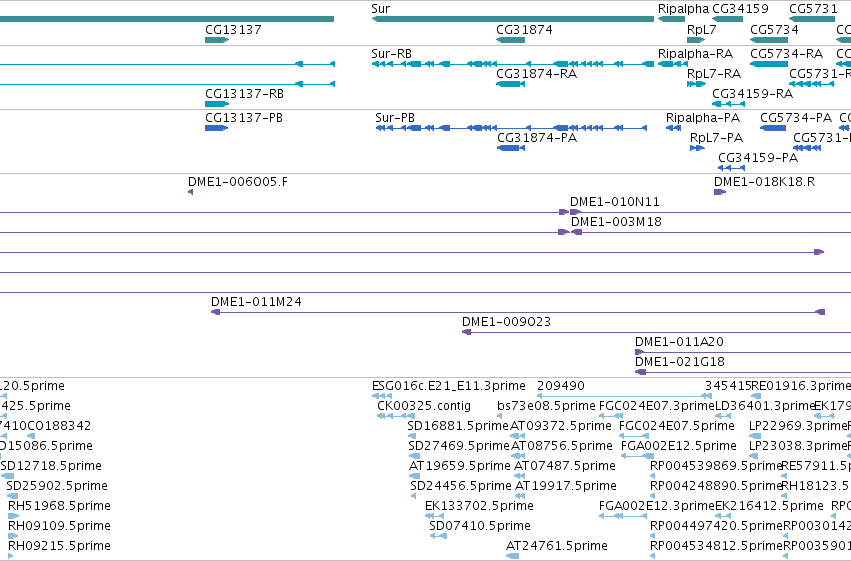Select the LD36401.3prime EST label

click(765, 406)
